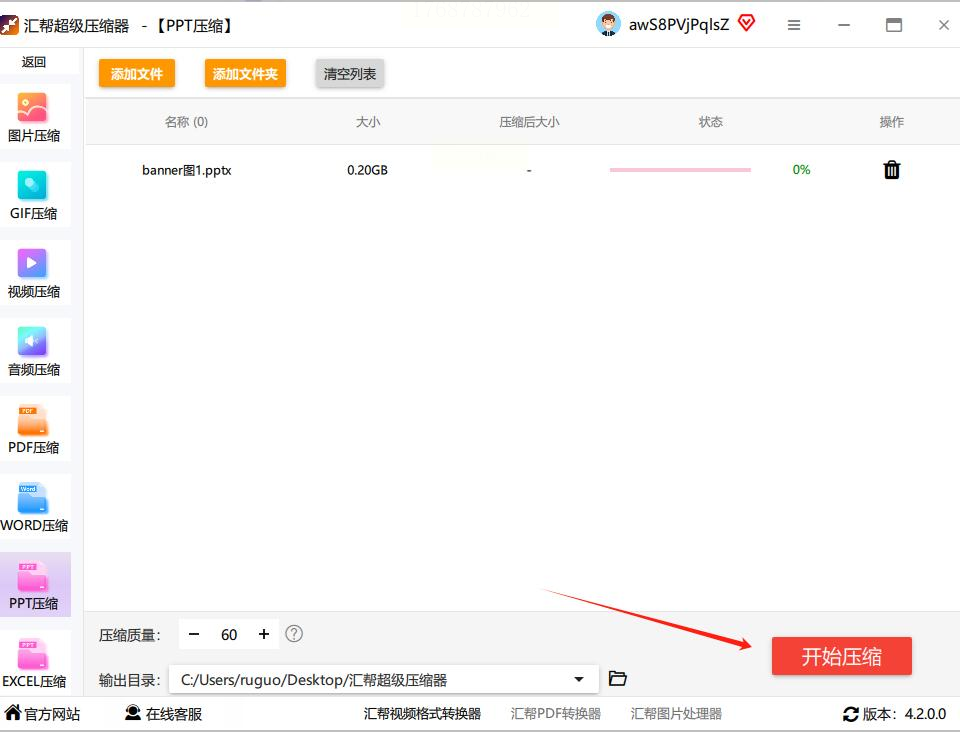Browse output folder with the folder icon

point(617,678)
